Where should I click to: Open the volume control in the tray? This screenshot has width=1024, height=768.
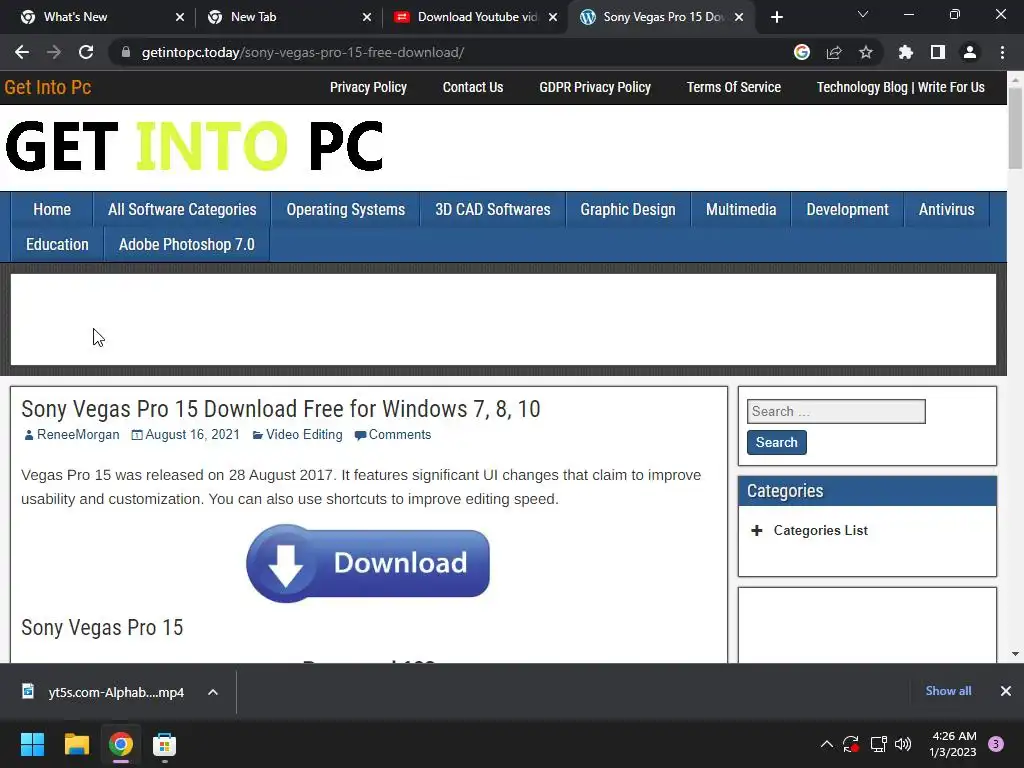(x=903, y=744)
